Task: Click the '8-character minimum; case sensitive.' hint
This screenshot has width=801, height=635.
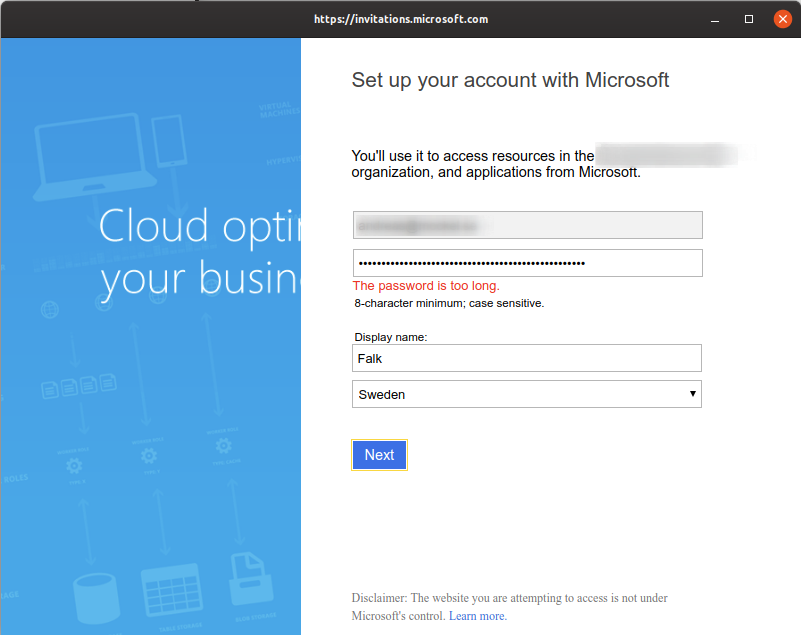Action: (449, 303)
